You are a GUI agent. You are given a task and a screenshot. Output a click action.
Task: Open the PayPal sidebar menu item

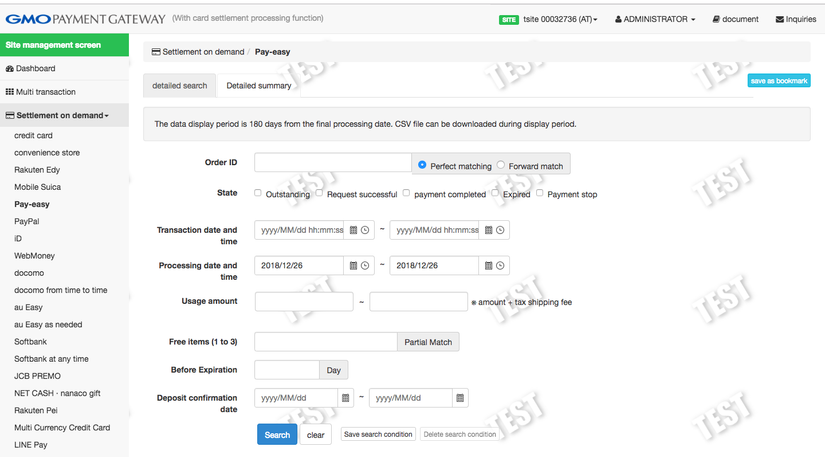pyautogui.click(x=27, y=221)
